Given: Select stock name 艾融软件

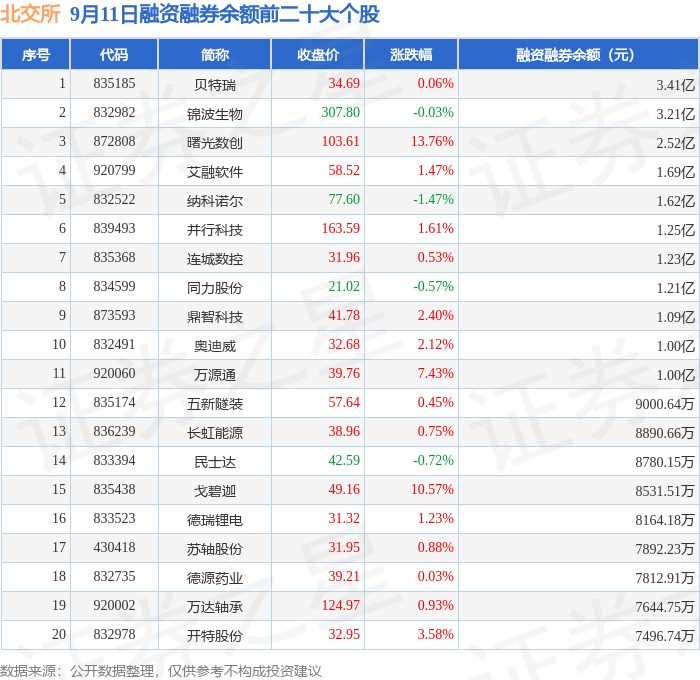Looking at the screenshot, I should point(215,172).
